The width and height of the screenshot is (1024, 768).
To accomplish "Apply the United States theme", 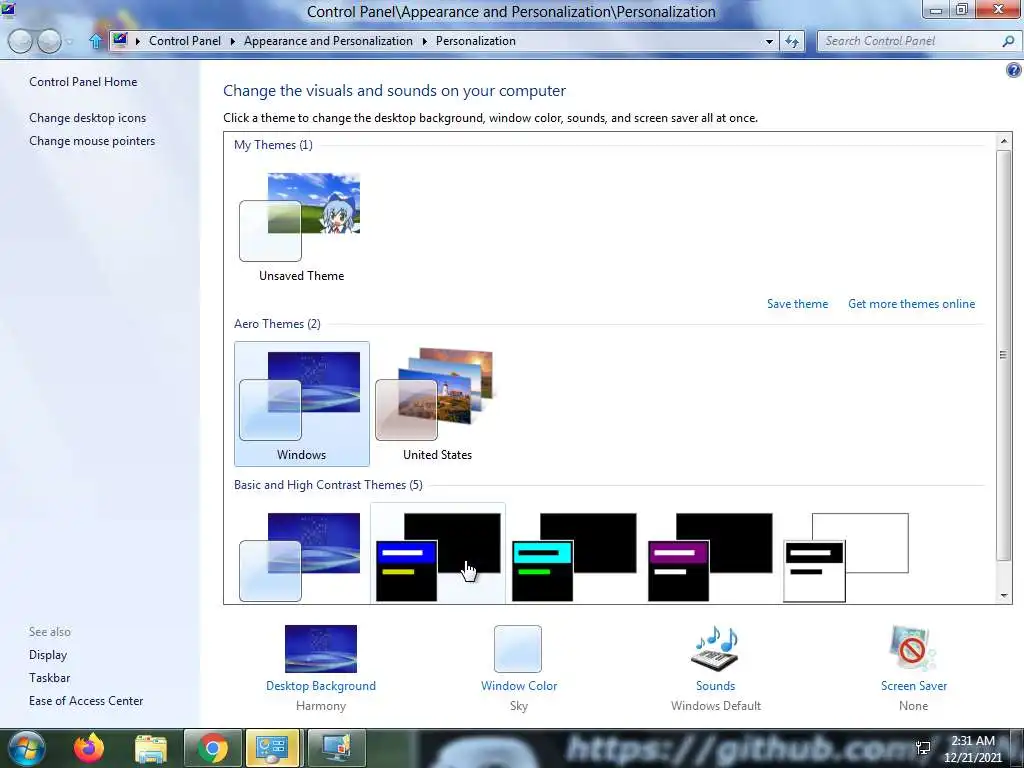I will point(437,404).
